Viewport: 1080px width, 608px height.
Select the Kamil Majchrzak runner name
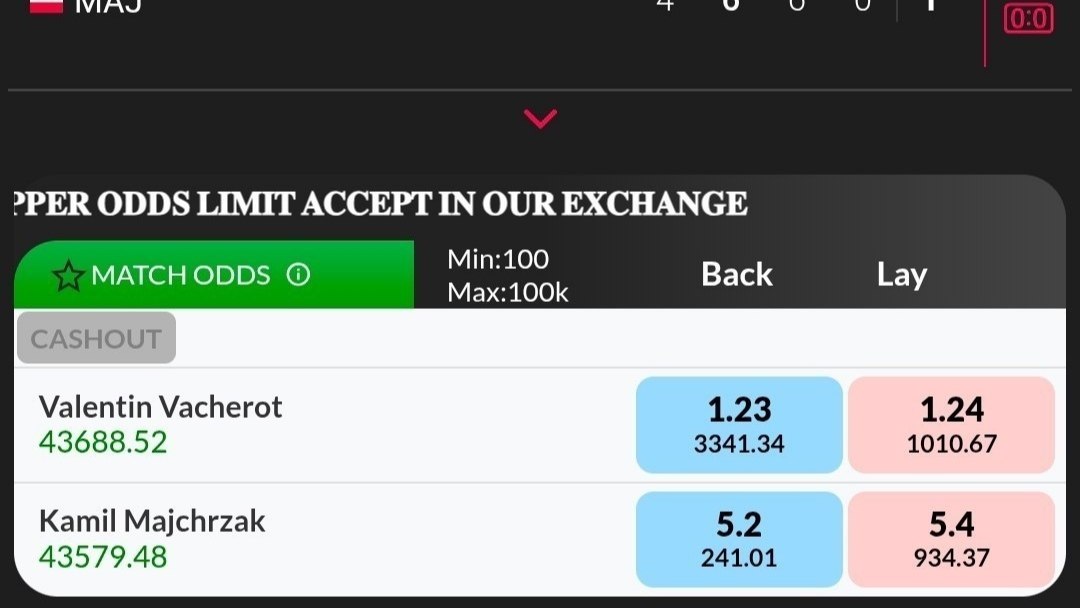click(152, 521)
